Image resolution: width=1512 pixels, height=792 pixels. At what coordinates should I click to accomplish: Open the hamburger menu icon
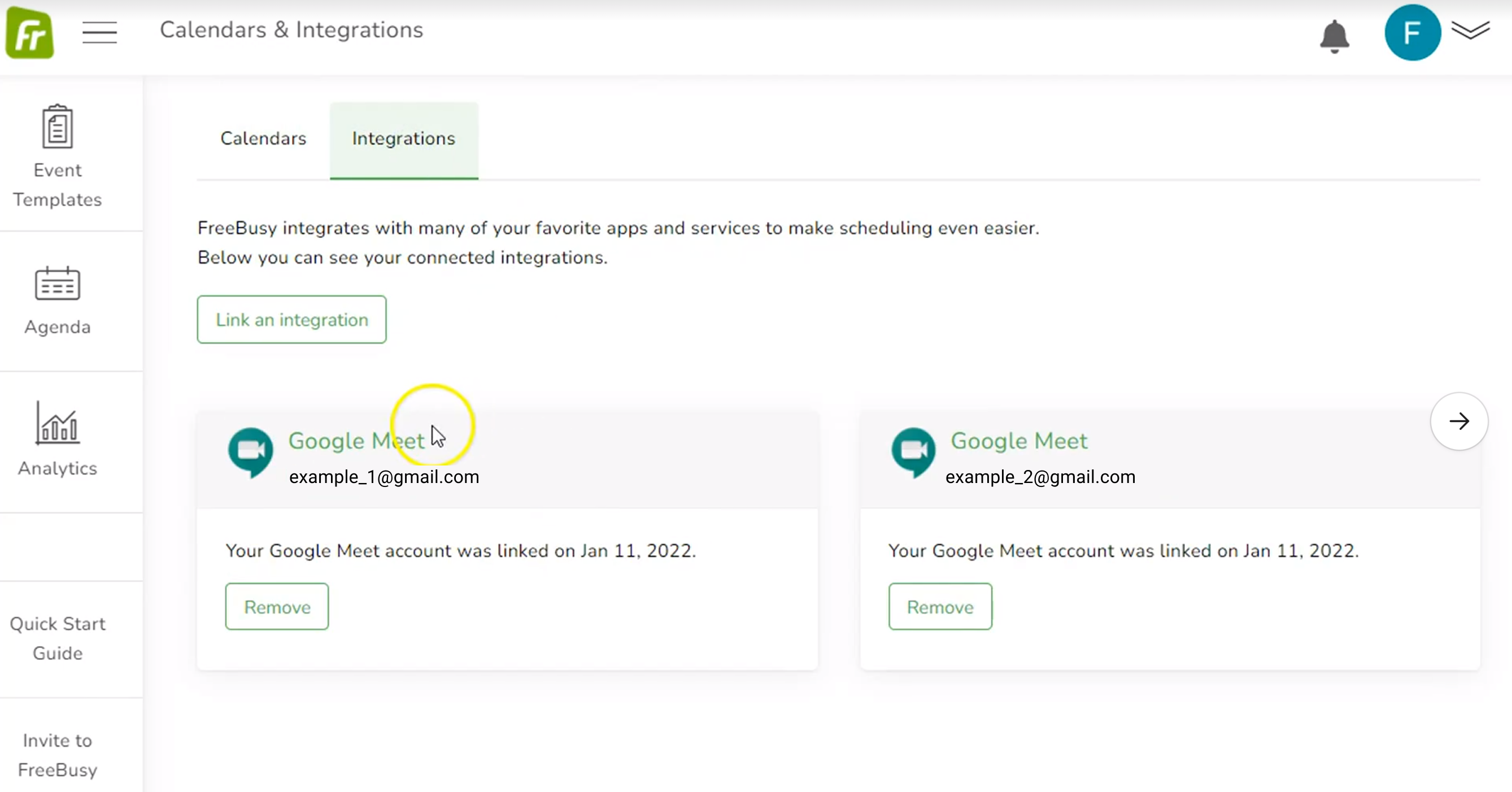(x=99, y=32)
